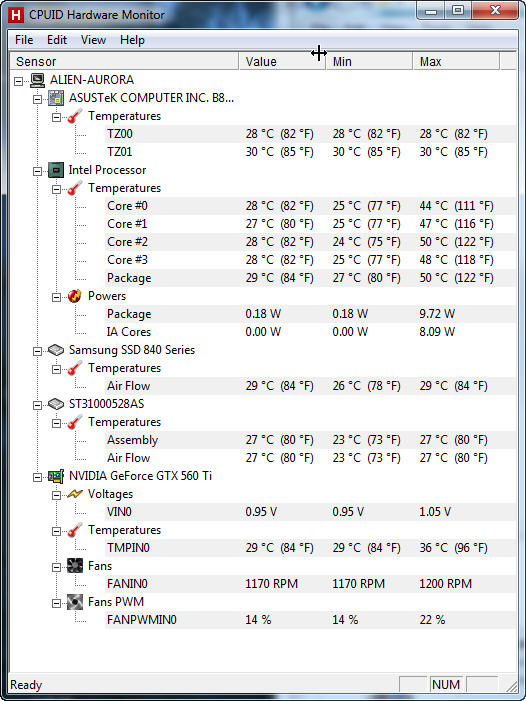Image resolution: width=526 pixels, height=701 pixels.
Task: Collapse the Fans group above FANIN0
Action: (x=56, y=567)
